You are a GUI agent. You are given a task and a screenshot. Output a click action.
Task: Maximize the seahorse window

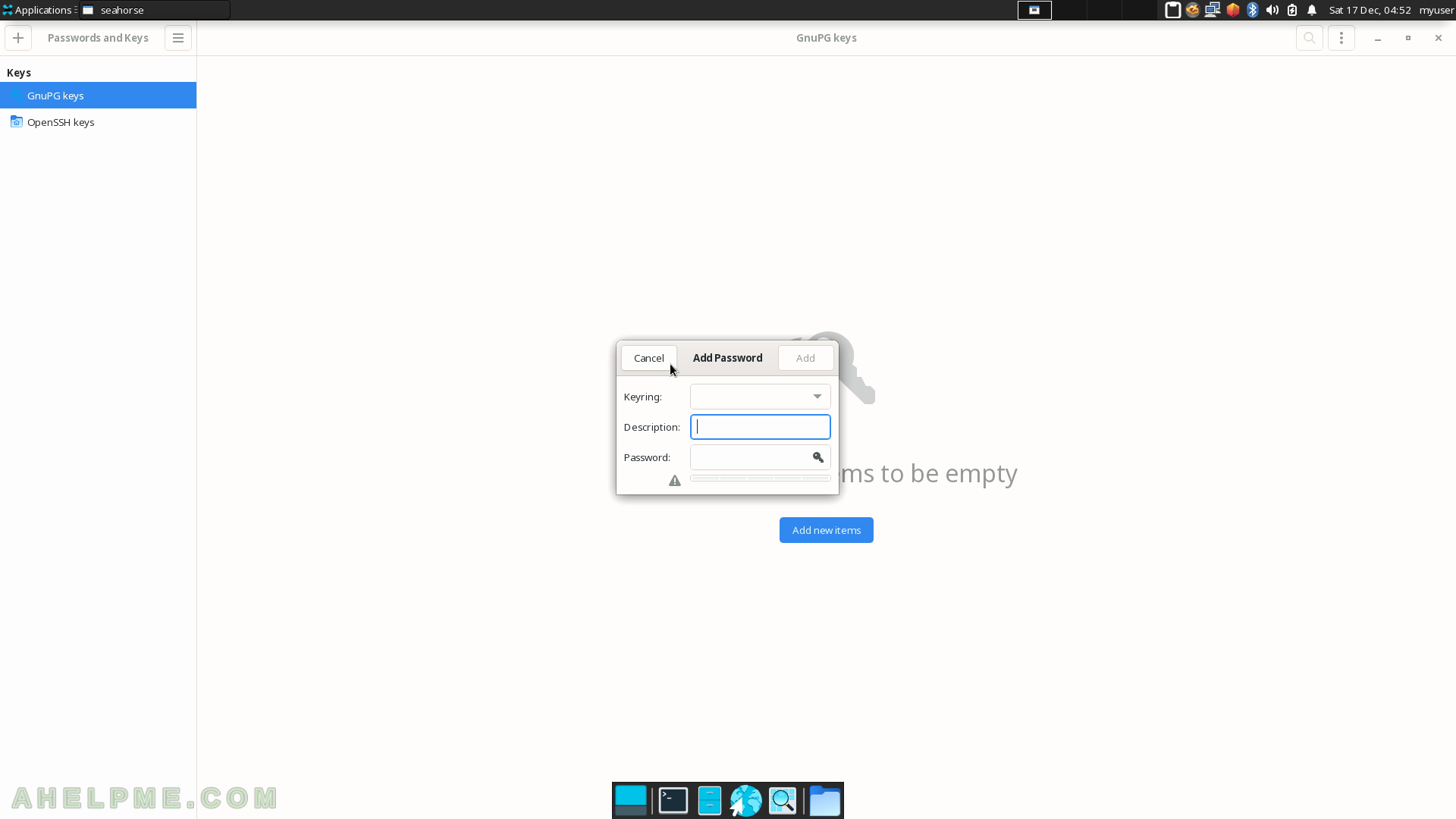pos(1408,38)
